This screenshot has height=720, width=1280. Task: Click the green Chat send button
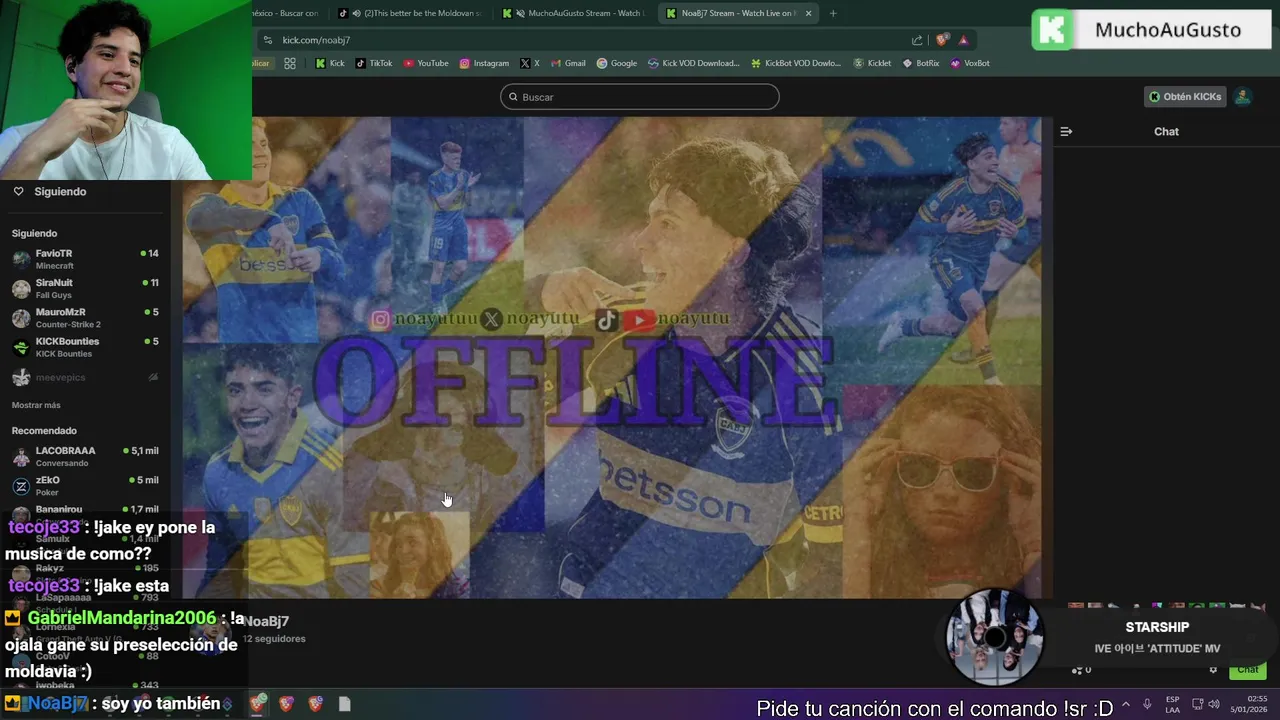pos(1247,670)
